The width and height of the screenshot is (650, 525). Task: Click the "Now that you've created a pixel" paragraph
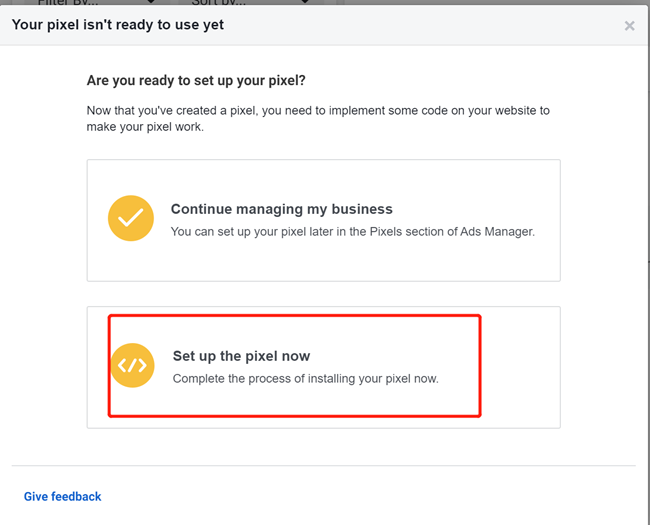[x=318, y=110]
